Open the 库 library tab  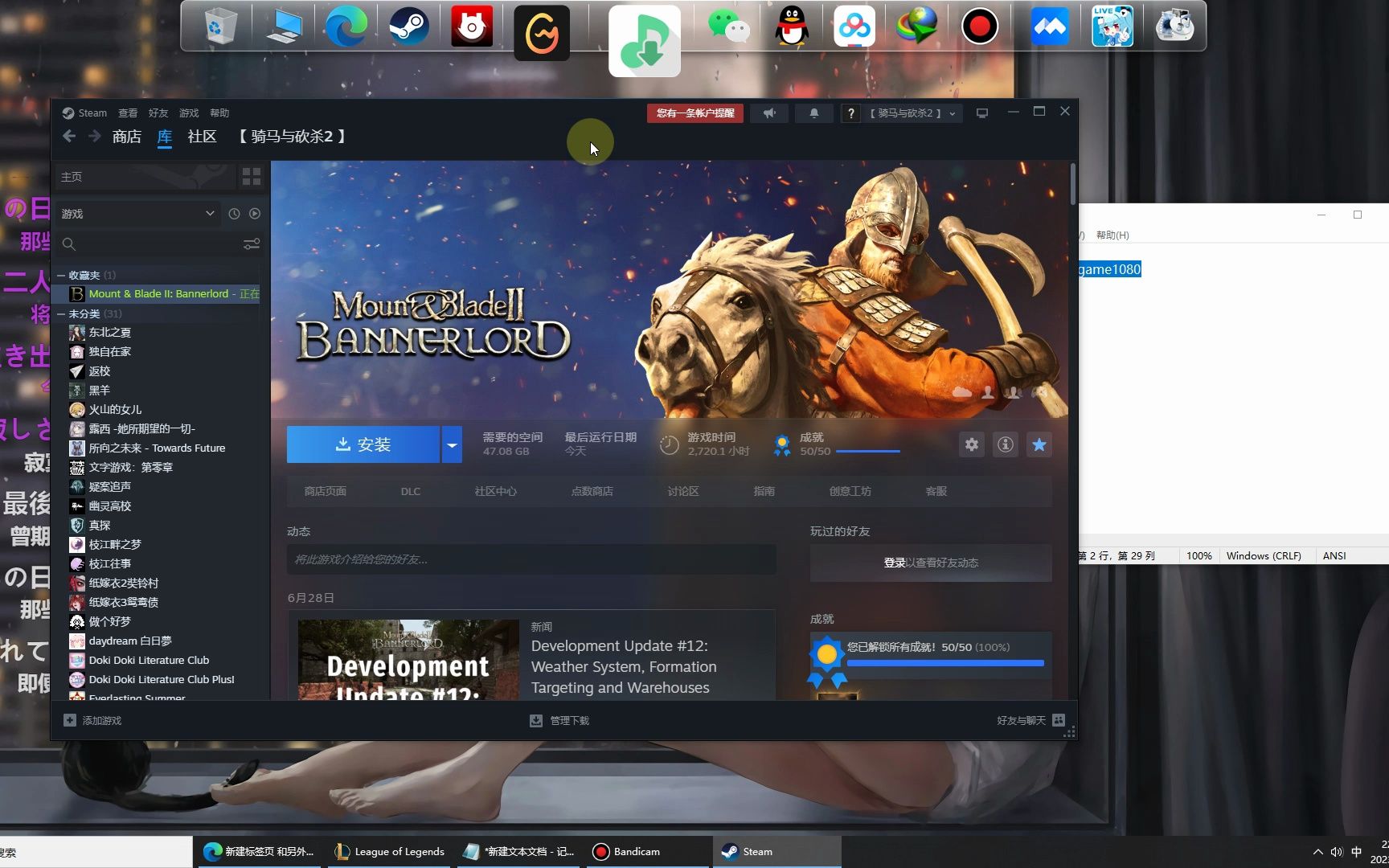coord(165,137)
